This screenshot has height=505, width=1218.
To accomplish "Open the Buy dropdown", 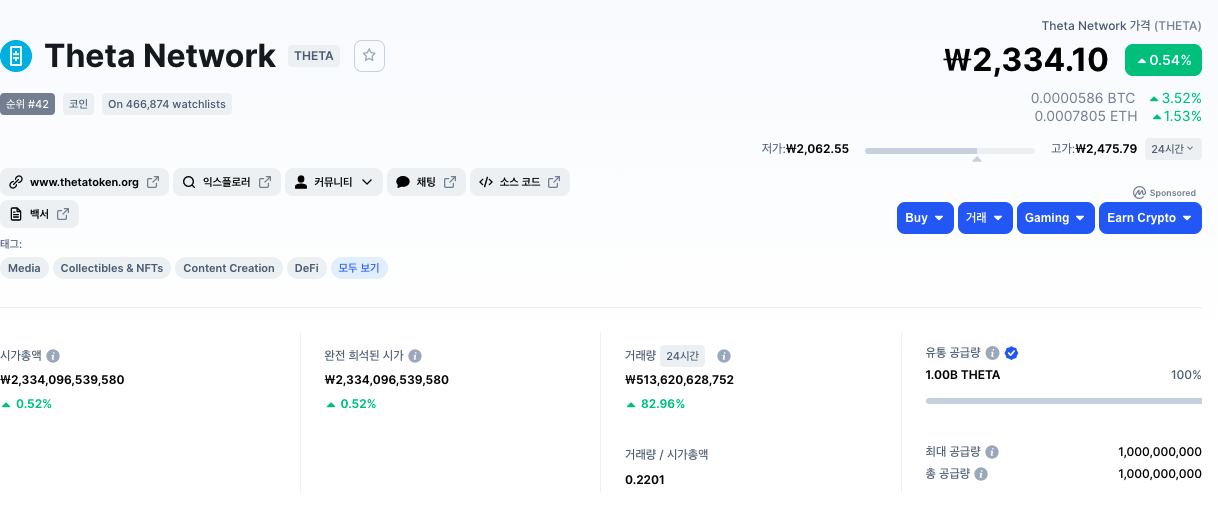I will (x=925, y=218).
